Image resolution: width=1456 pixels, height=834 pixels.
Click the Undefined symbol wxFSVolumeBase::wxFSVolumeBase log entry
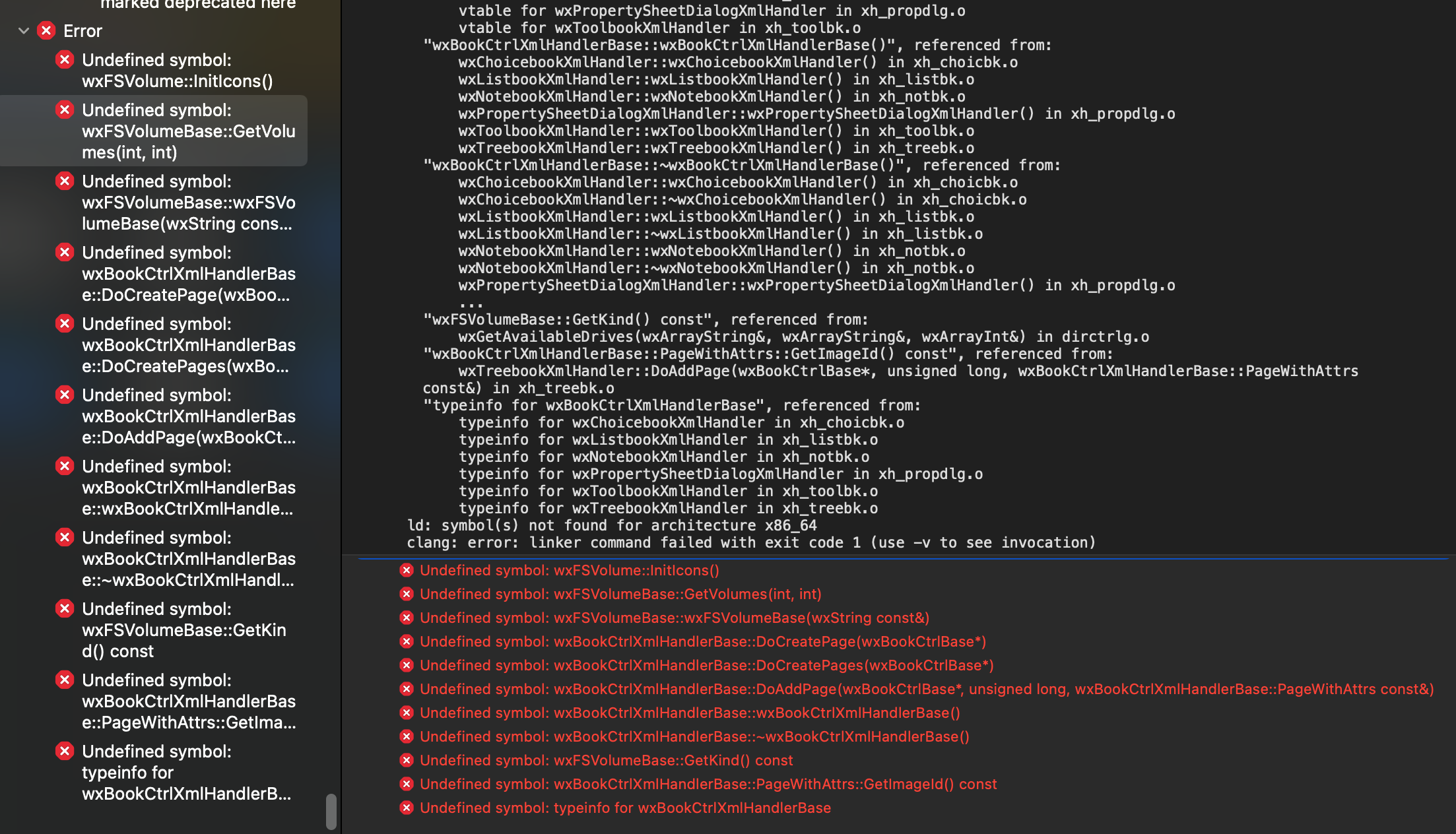(x=673, y=618)
